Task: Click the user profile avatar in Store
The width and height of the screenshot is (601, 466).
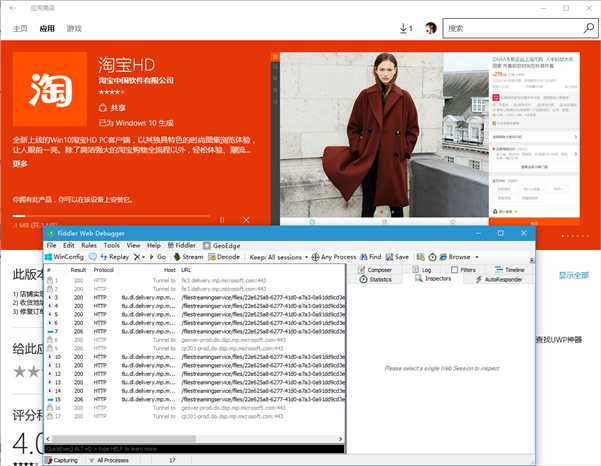Action: click(431, 28)
